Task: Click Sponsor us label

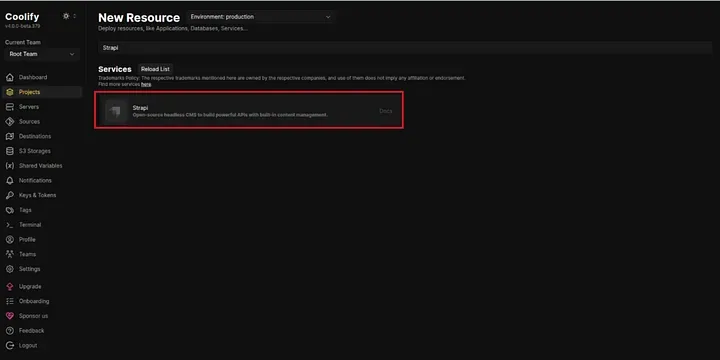Action: (x=33, y=316)
